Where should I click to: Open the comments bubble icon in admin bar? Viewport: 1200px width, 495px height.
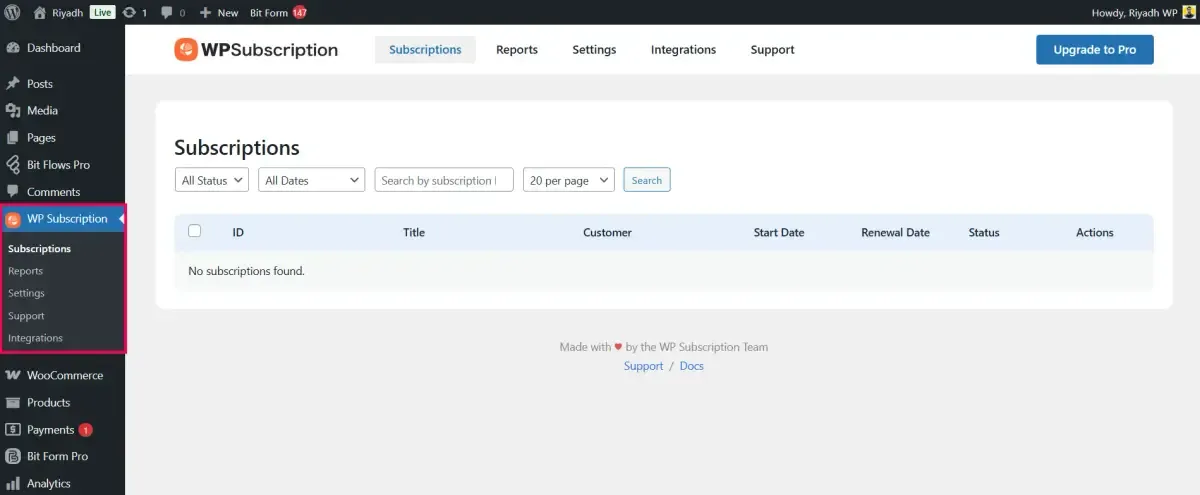167,13
